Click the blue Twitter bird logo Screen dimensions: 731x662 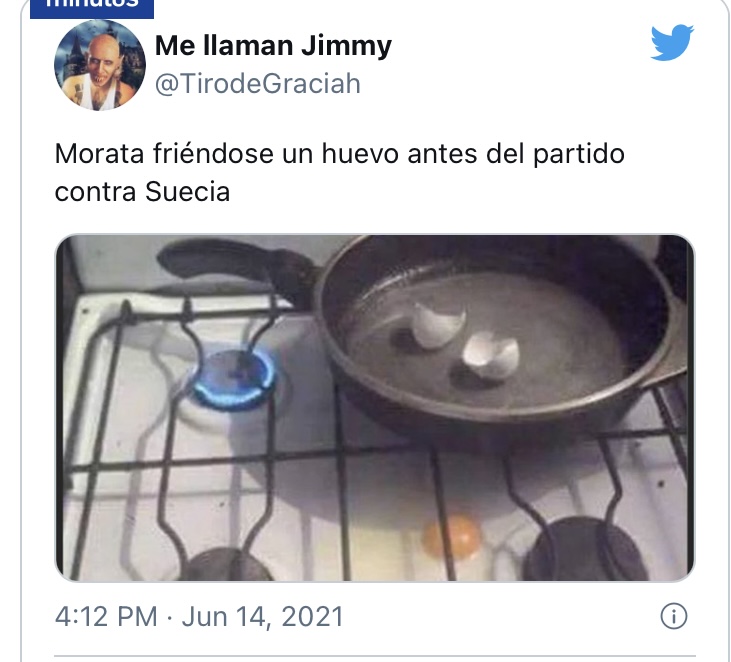672,42
